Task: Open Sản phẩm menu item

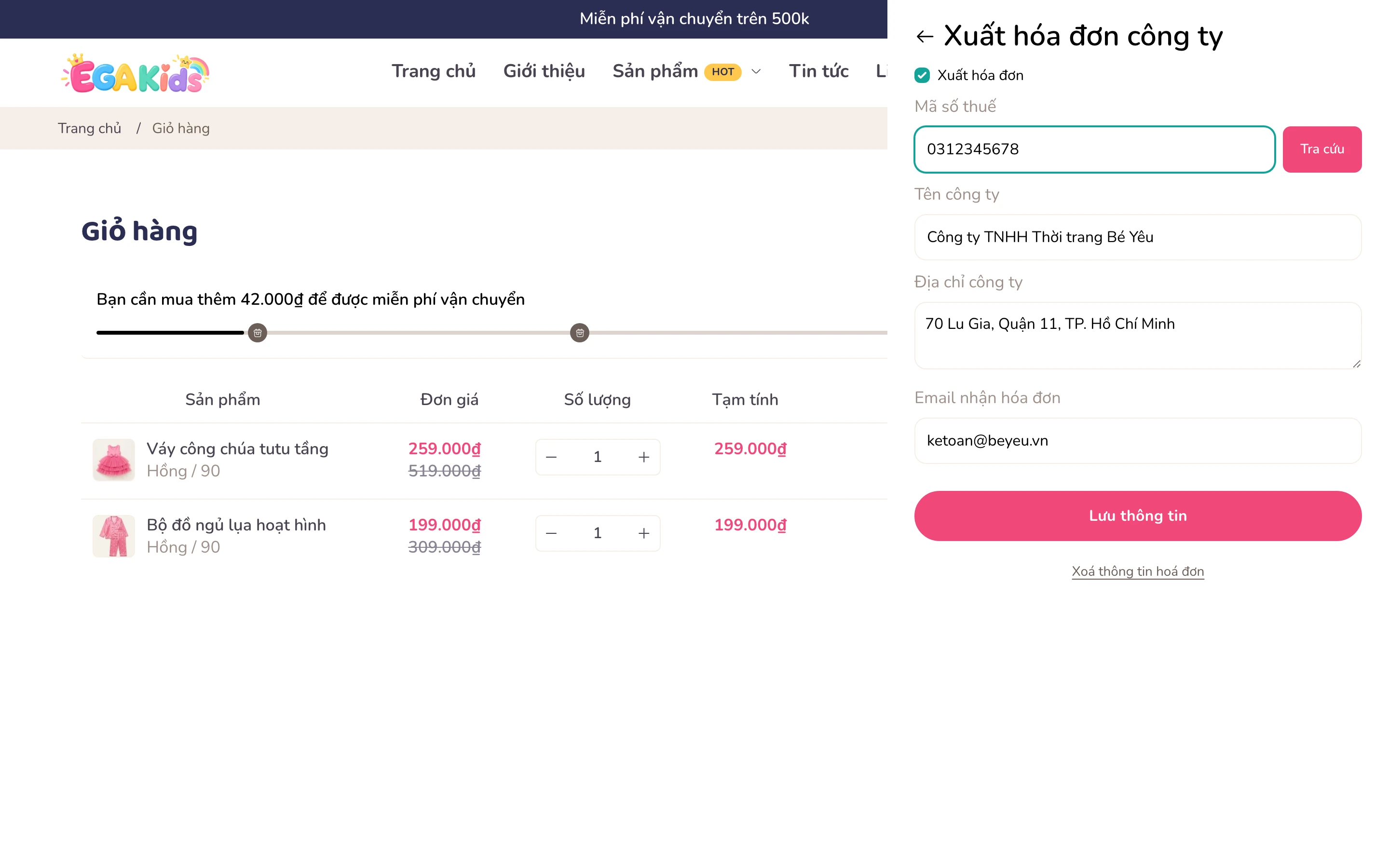Action: 655,71
